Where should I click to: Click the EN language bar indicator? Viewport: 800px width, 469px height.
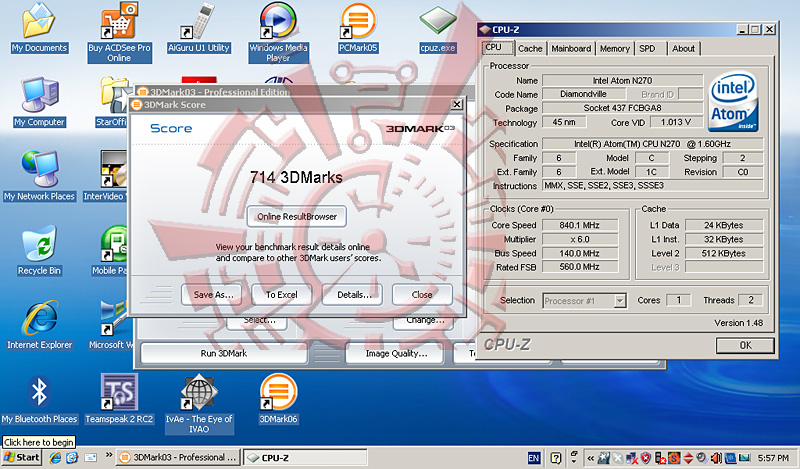534,458
